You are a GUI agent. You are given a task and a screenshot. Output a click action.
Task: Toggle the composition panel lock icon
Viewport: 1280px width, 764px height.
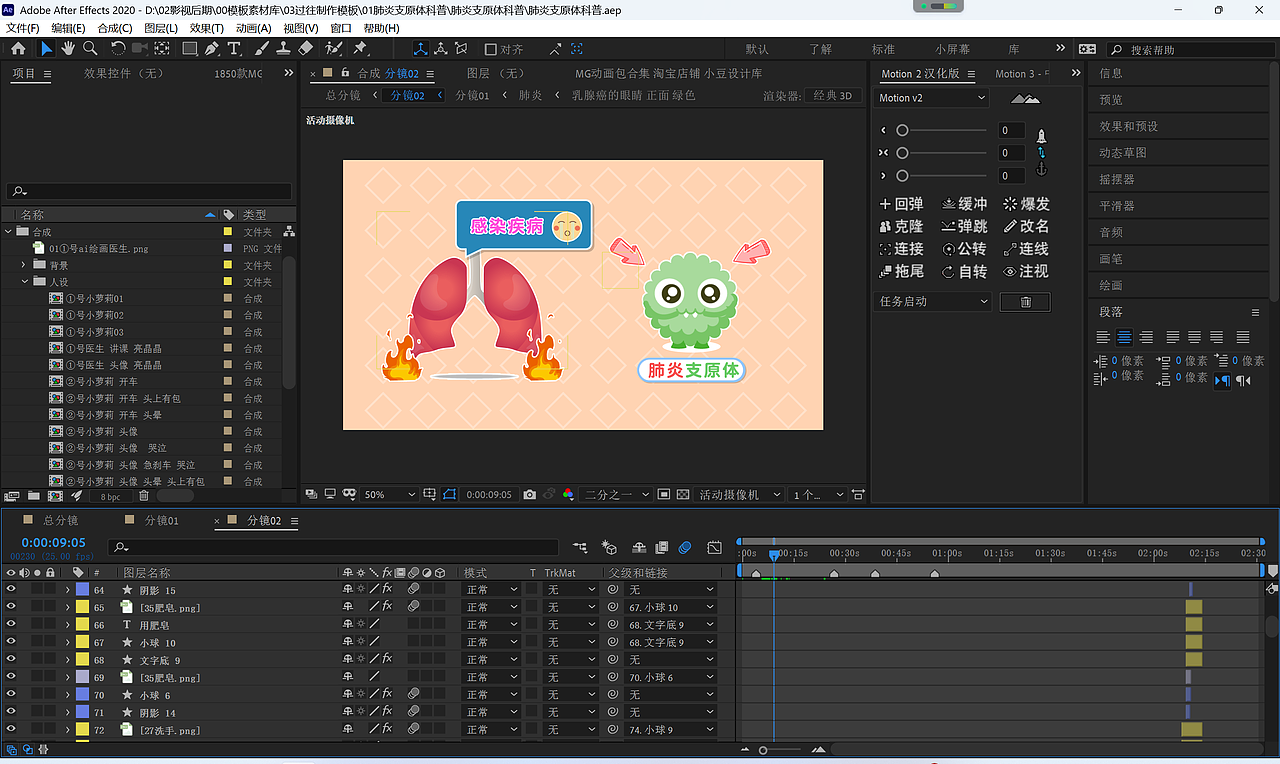344,73
